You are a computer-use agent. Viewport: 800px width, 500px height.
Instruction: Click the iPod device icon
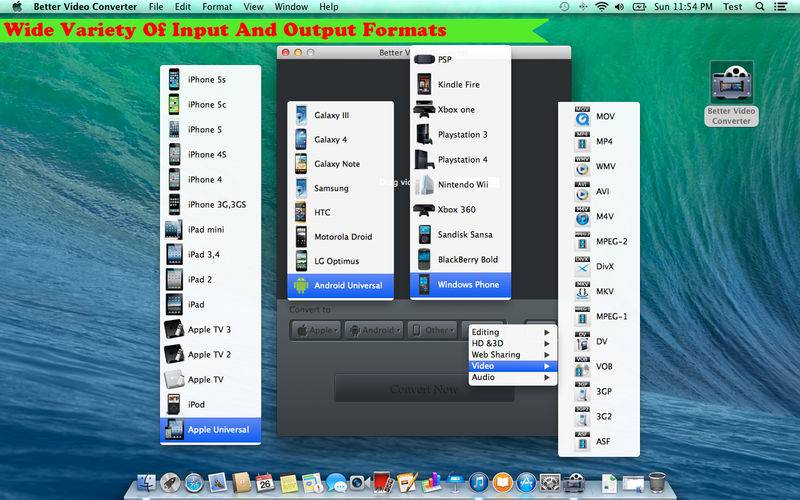click(174, 404)
